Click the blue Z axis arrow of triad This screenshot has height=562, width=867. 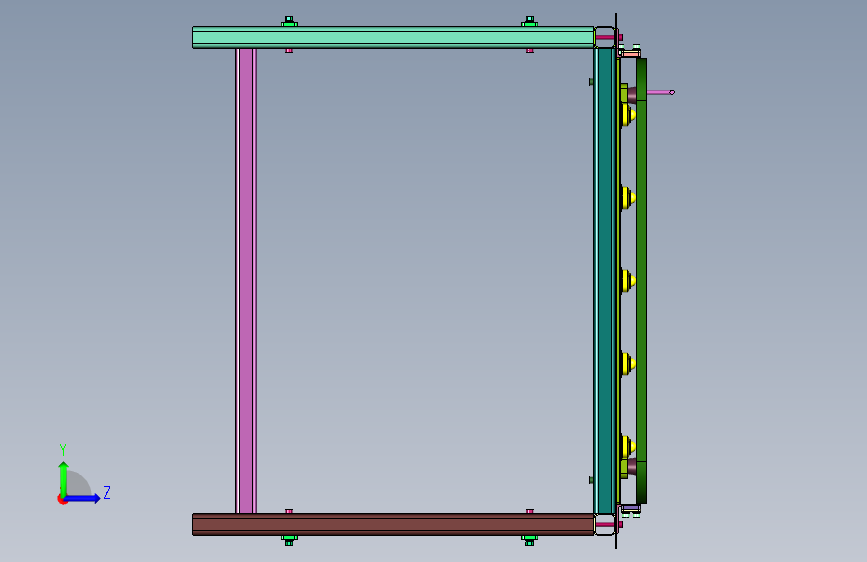point(83,498)
